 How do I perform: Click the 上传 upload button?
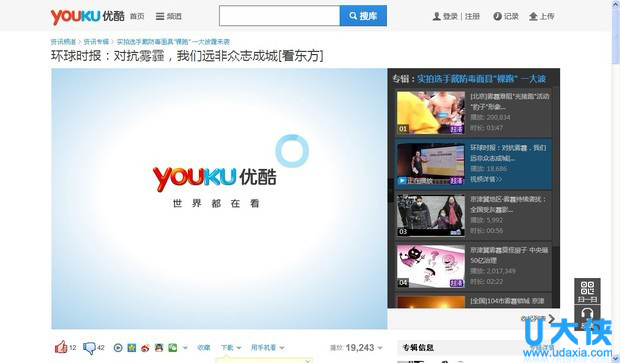[x=542, y=17]
